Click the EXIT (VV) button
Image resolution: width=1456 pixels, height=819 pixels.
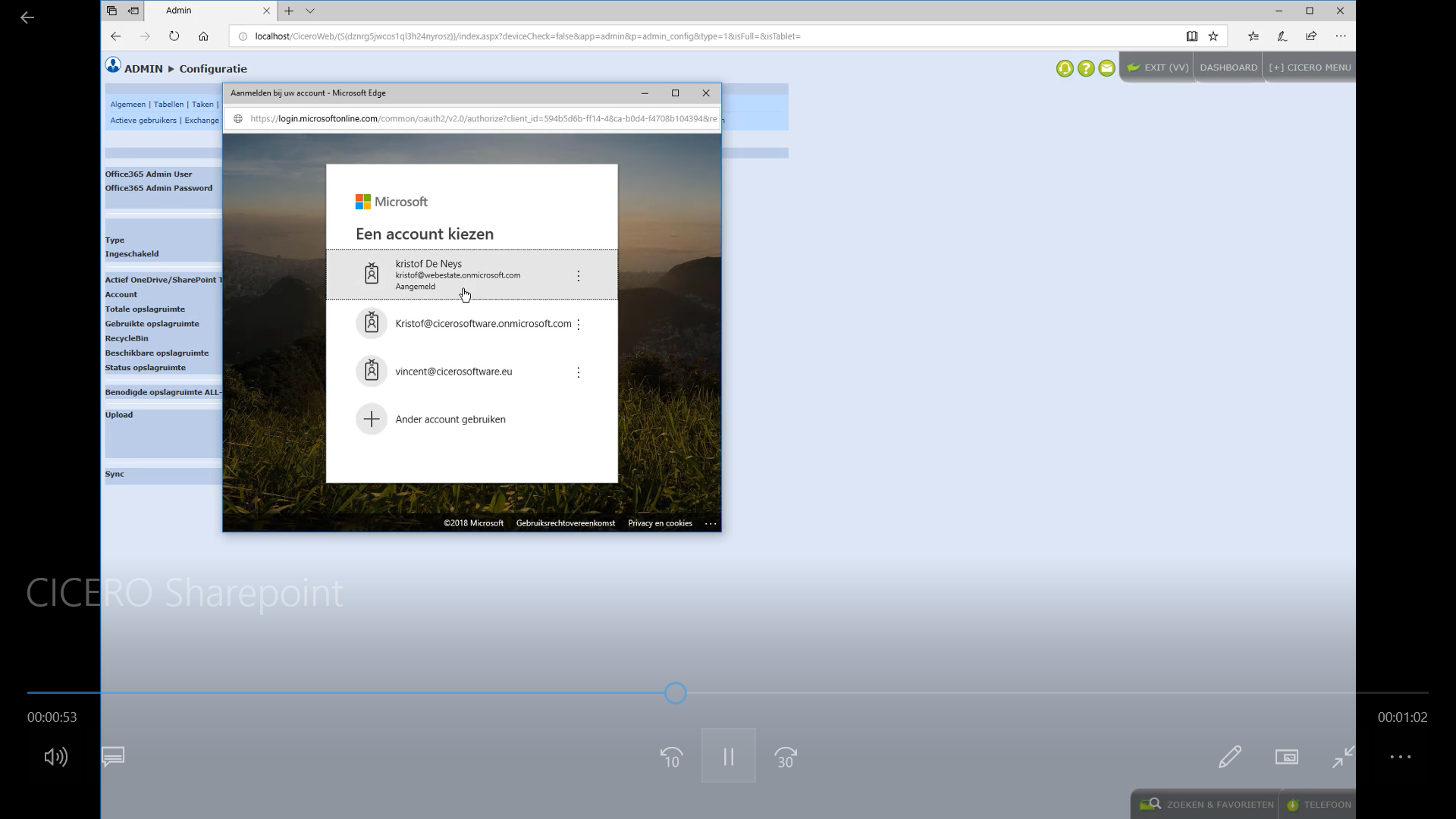pyautogui.click(x=1157, y=67)
